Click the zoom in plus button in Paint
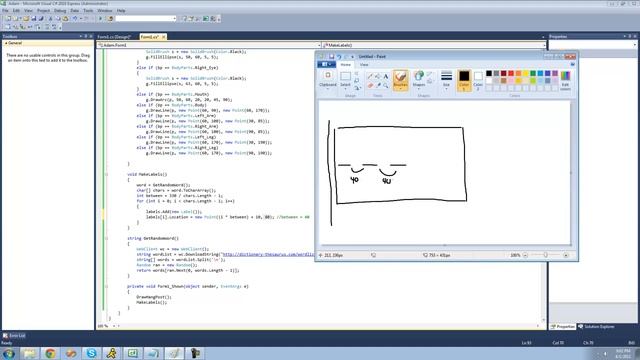The width and height of the screenshot is (640, 360). [x=566, y=255]
